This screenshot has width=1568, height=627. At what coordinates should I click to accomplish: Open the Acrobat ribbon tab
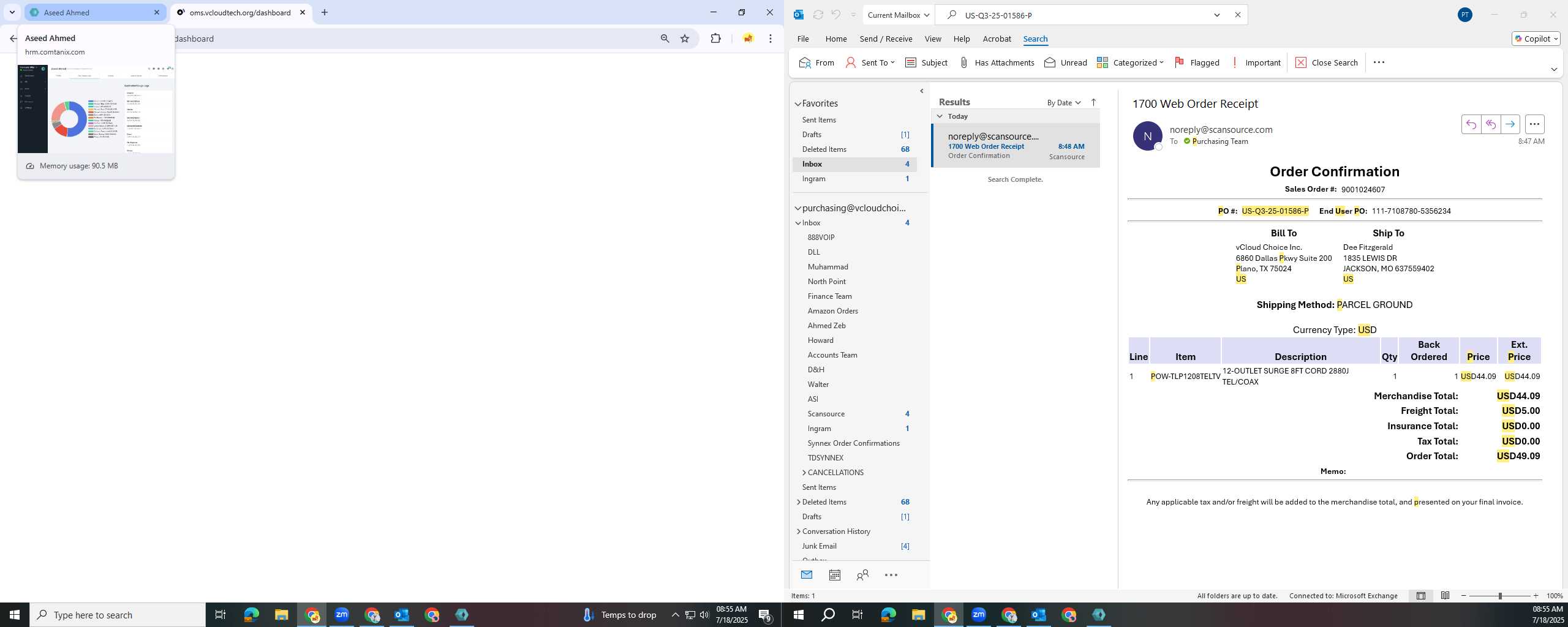point(997,39)
